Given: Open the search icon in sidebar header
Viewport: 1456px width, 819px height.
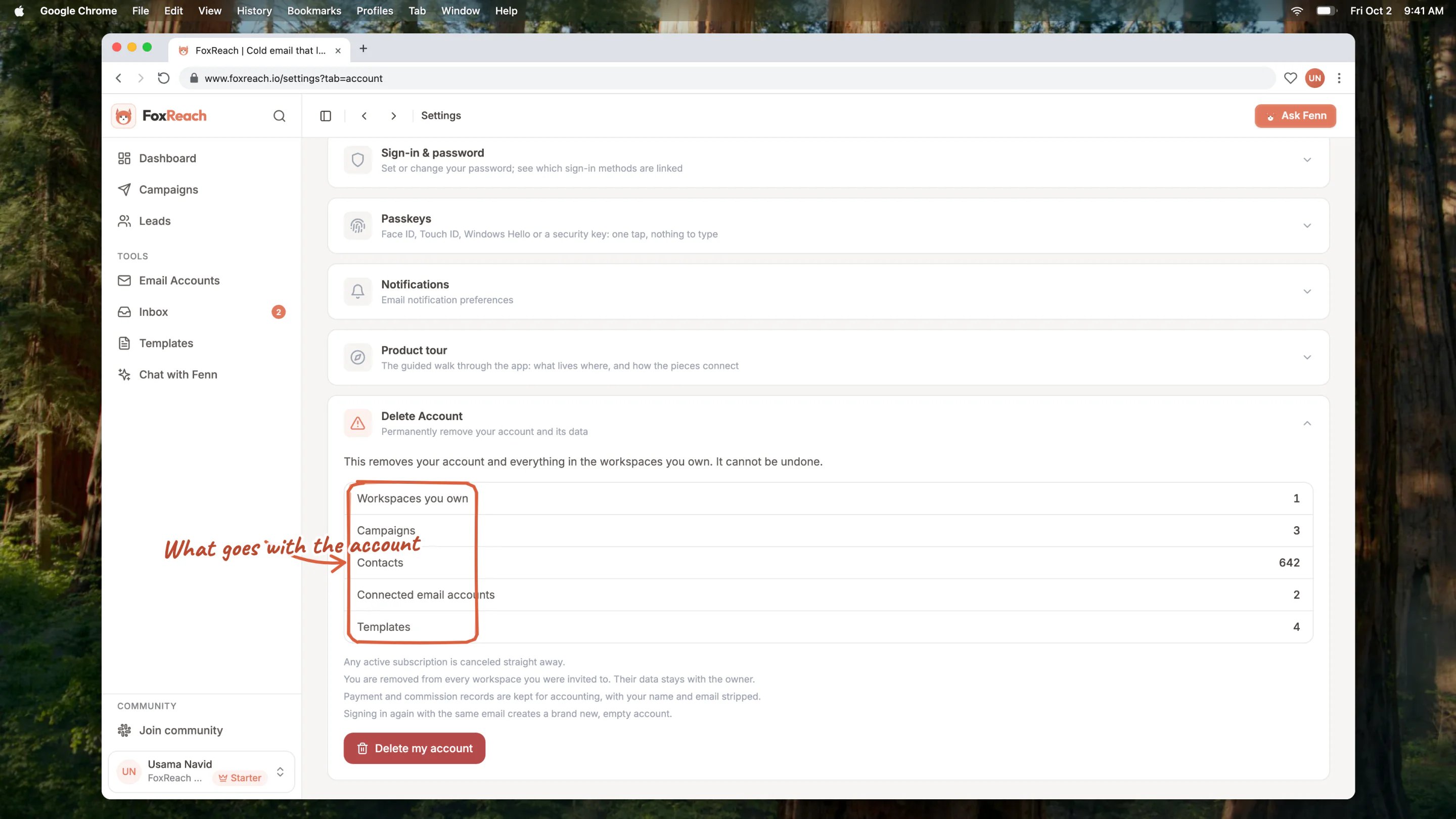Looking at the screenshot, I should [279, 116].
